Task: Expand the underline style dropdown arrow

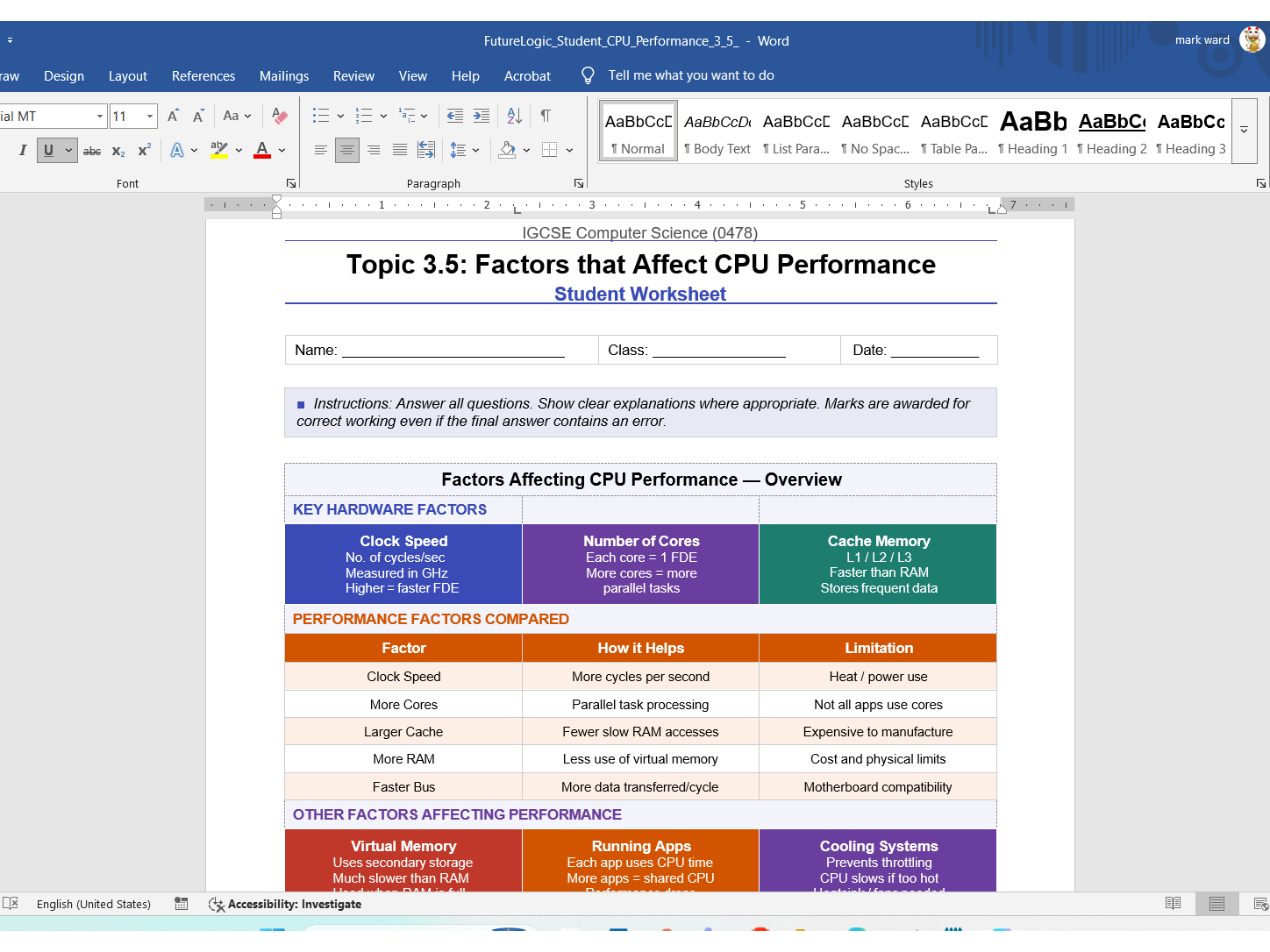Action: pos(68,150)
